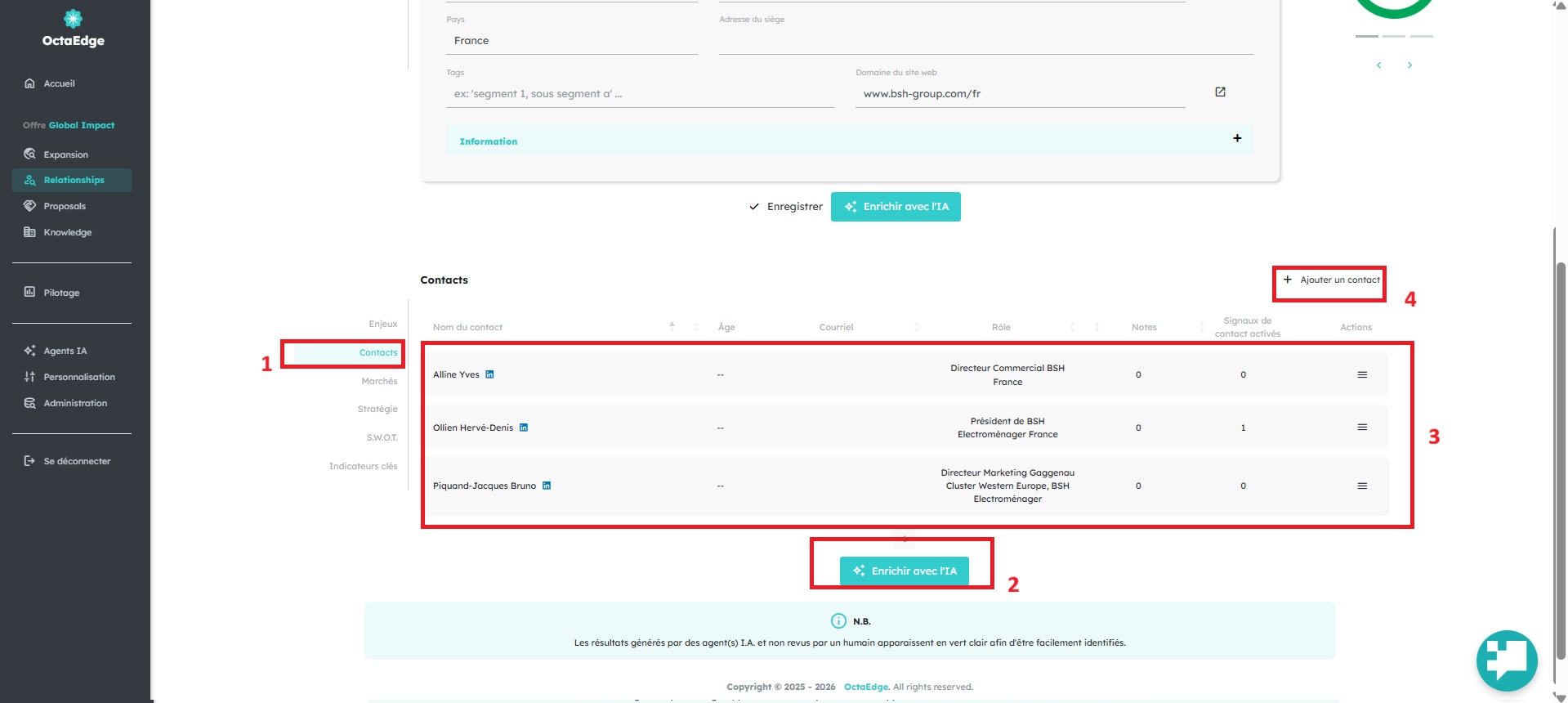Open LinkedIn icon for Ollien Hervé-Denis
This screenshot has height=703, width=1568.
pos(524,428)
